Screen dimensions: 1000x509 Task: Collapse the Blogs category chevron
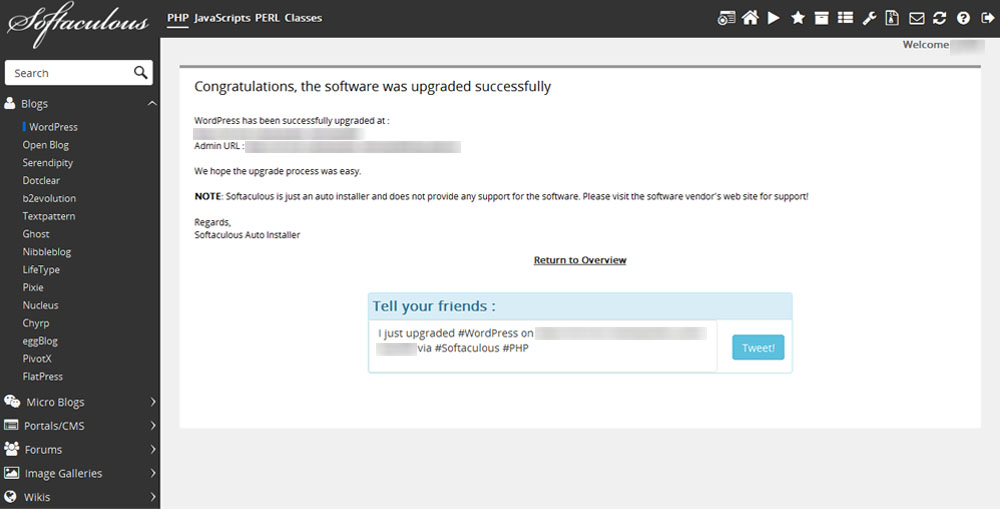152,103
